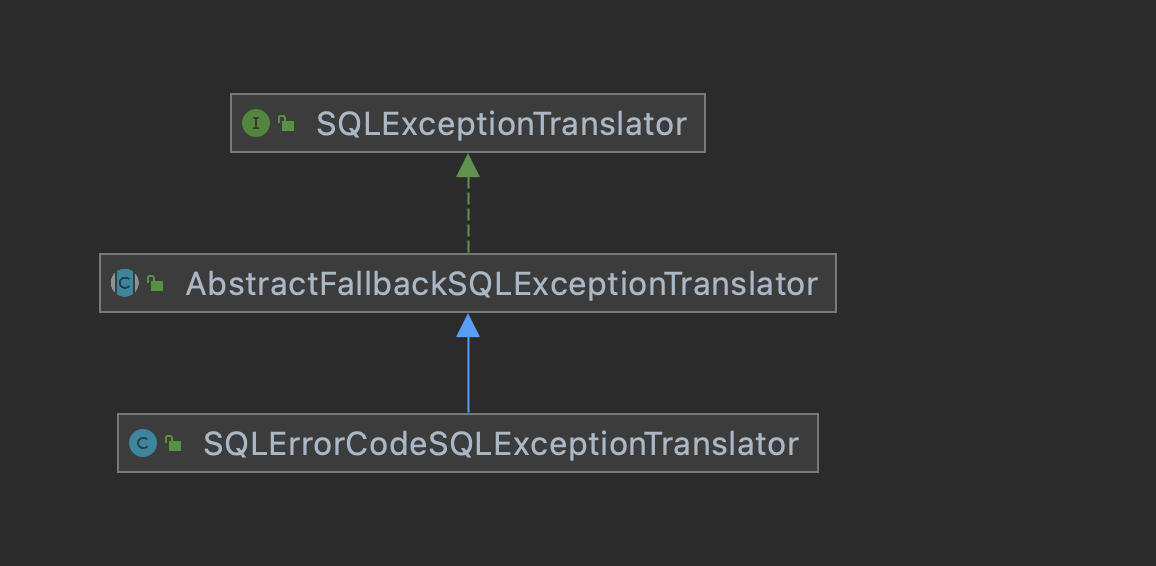The image size is (1156, 566).
Task: Select the AbstractFallbackSQLExceptionTranslator node label
Action: [x=501, y=284]
